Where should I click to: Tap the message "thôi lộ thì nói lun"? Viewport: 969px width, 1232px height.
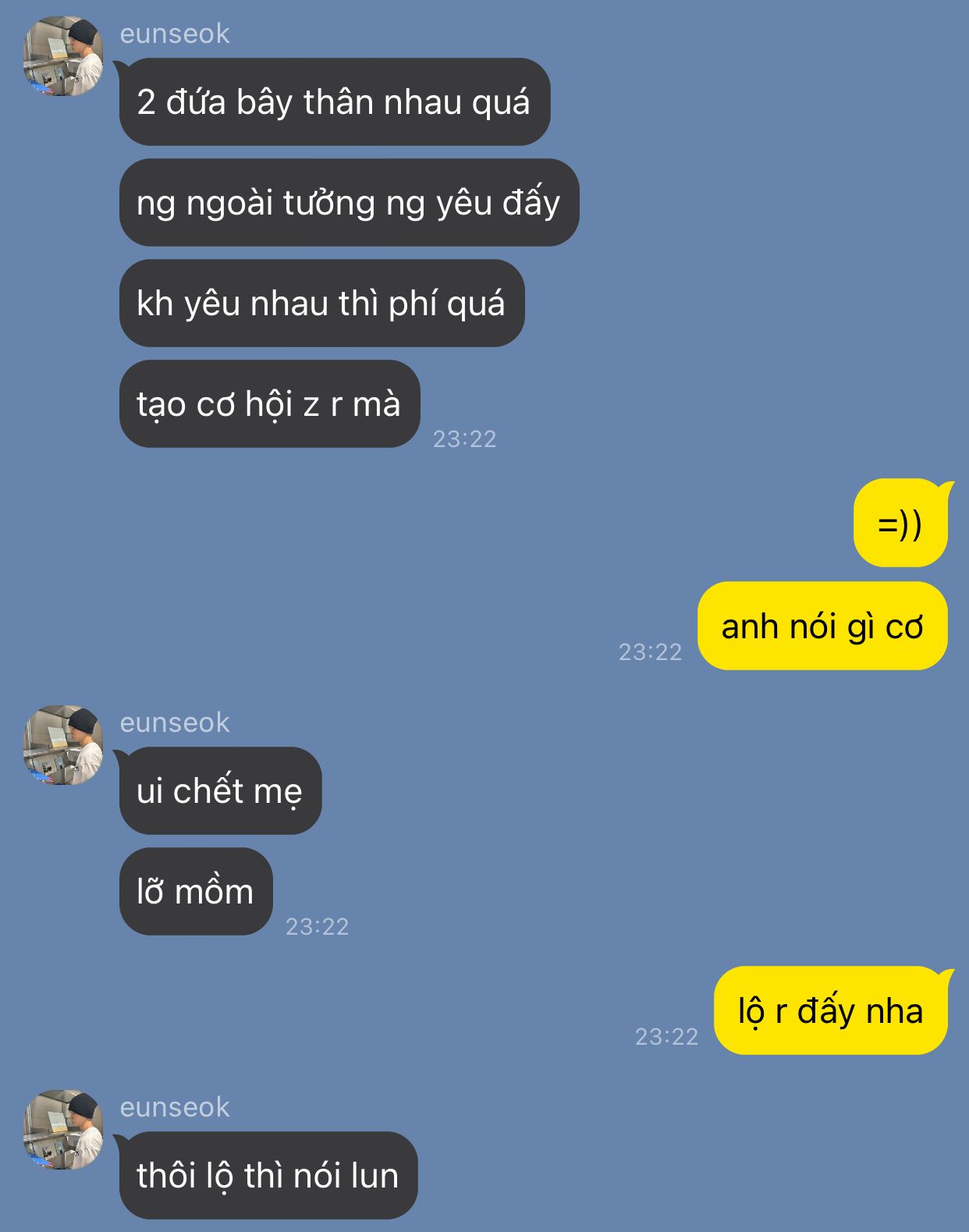268,1175
